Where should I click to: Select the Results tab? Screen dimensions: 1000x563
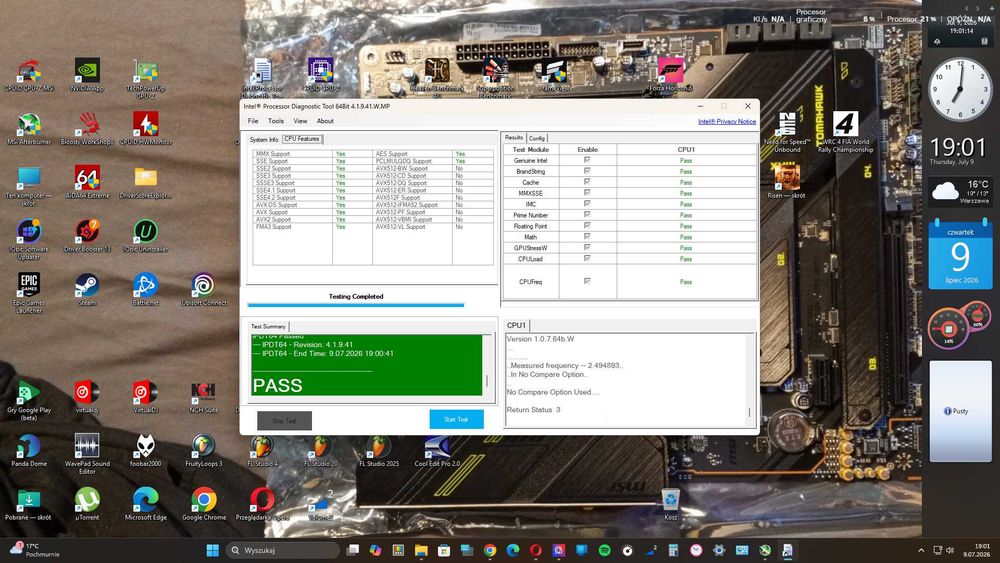click(x=514, y=138)
